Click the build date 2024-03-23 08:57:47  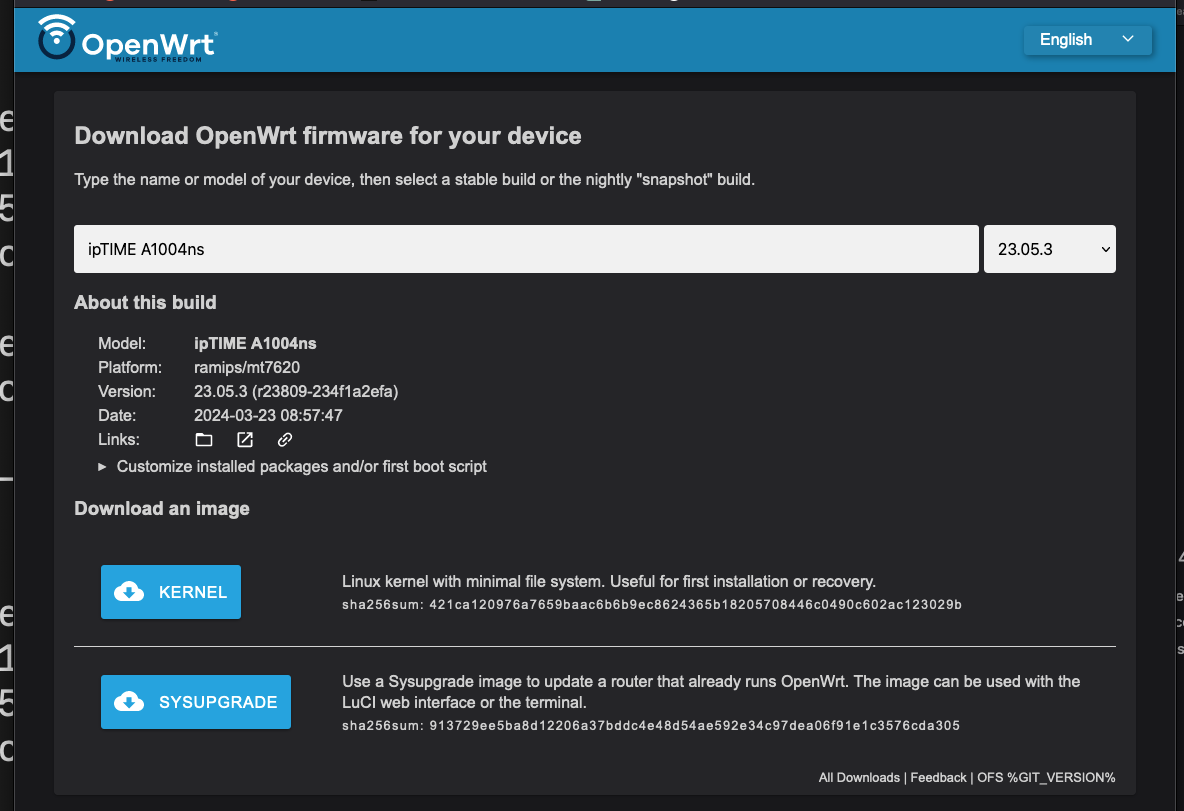point(268,415)
